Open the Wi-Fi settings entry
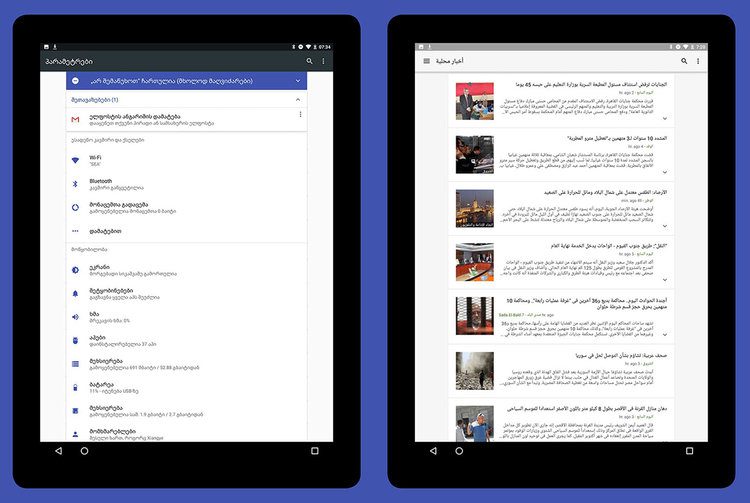Image resolution: width=750 pixels, height=503 pixels. click(x=187, y=161)
